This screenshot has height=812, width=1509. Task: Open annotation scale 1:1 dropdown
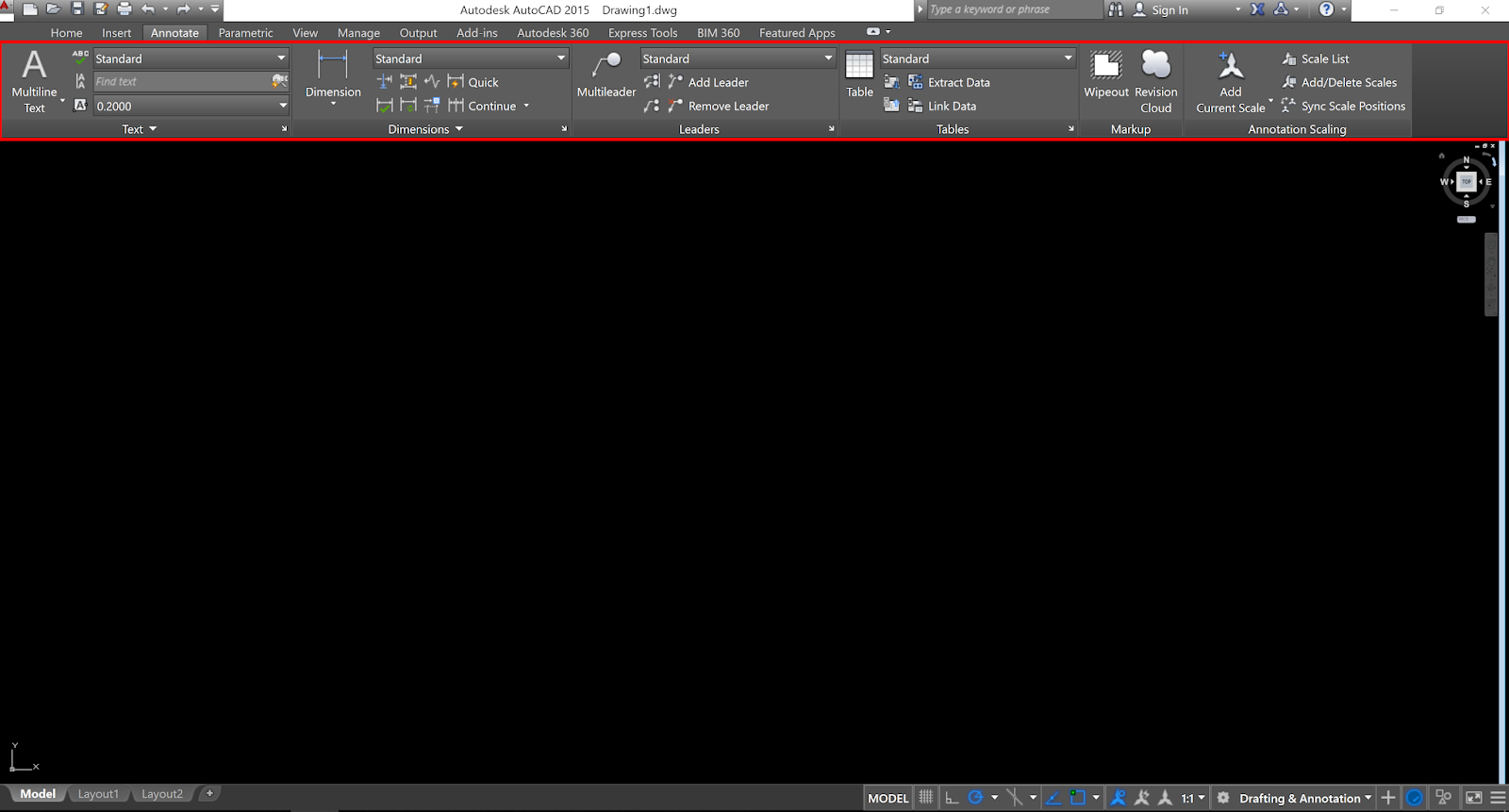tap(1193, 798)
